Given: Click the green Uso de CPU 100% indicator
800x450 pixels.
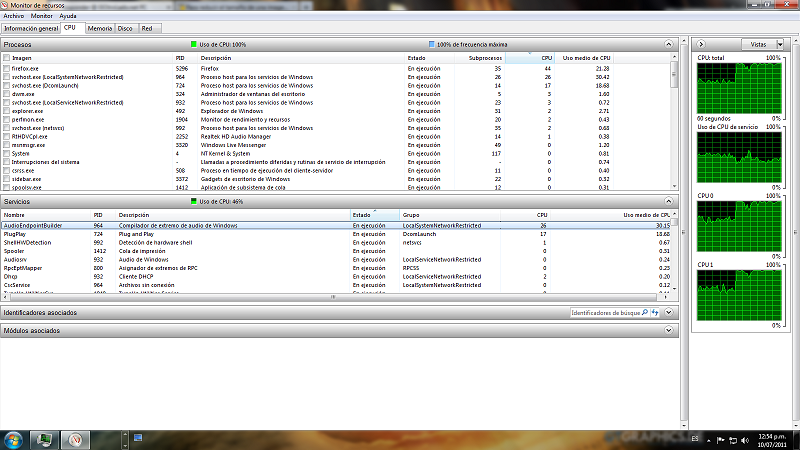Looking at the screenshot, I should [x=194, y=44].
